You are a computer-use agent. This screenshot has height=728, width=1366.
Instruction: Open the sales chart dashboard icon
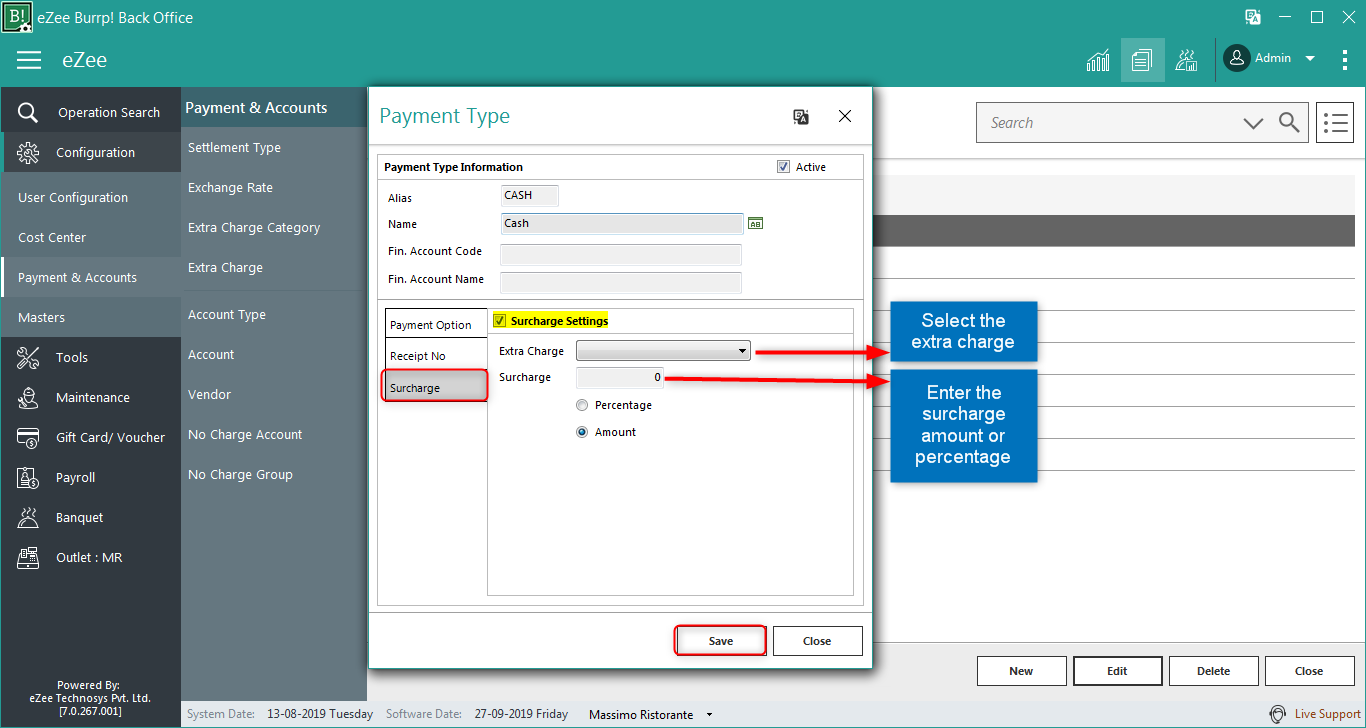pyautogui.click(x=1098, y=60)
